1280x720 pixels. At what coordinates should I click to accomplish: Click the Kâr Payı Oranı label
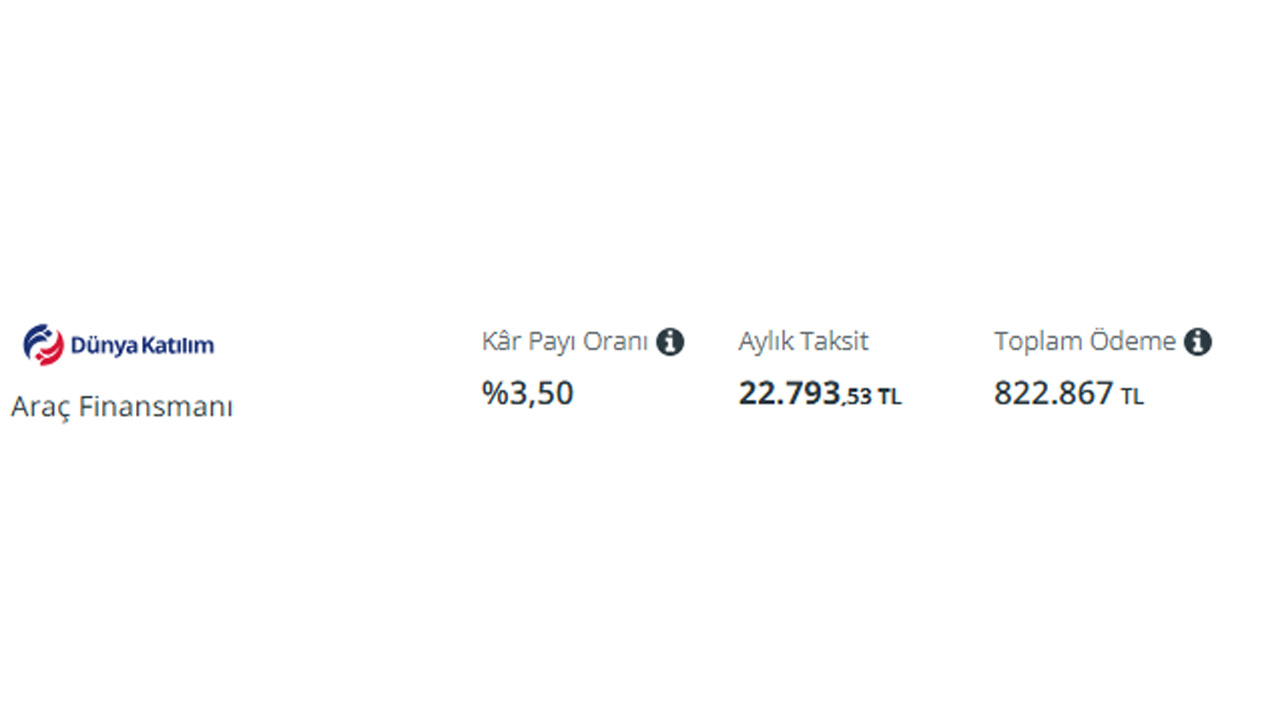coord(565,341)
